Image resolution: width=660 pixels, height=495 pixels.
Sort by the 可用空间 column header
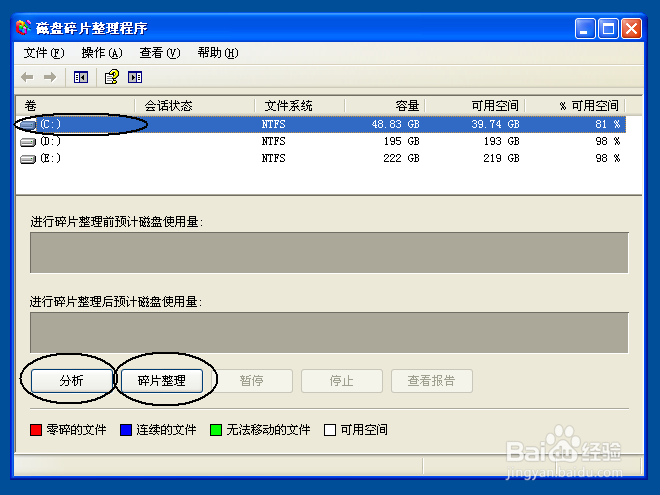click(475, 106)
